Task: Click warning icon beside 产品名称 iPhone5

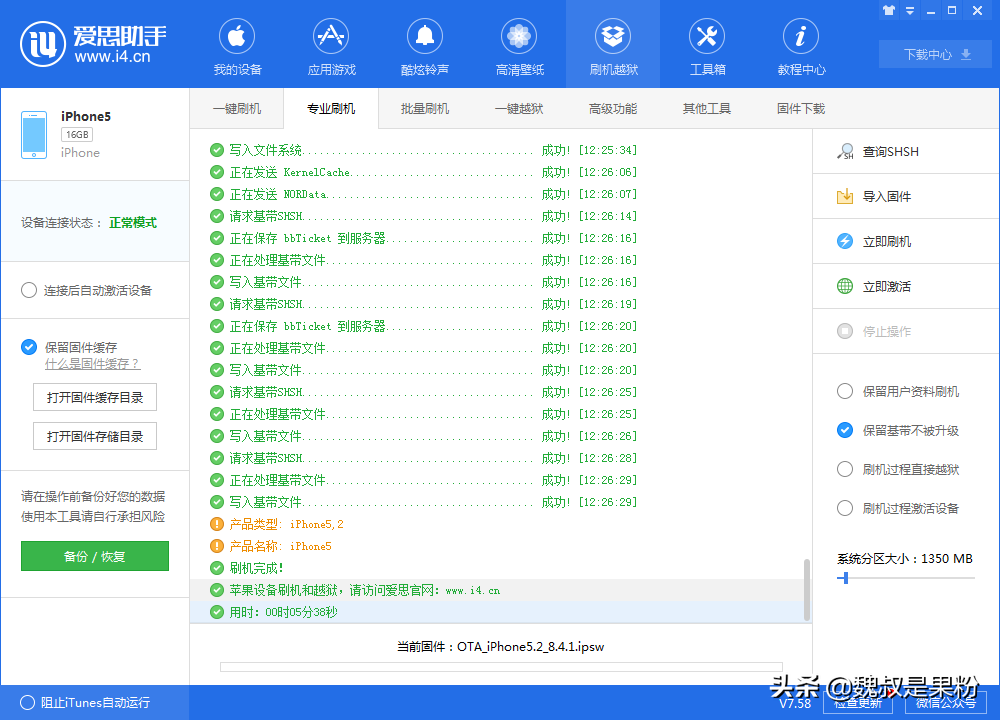Action: [217, 546]
